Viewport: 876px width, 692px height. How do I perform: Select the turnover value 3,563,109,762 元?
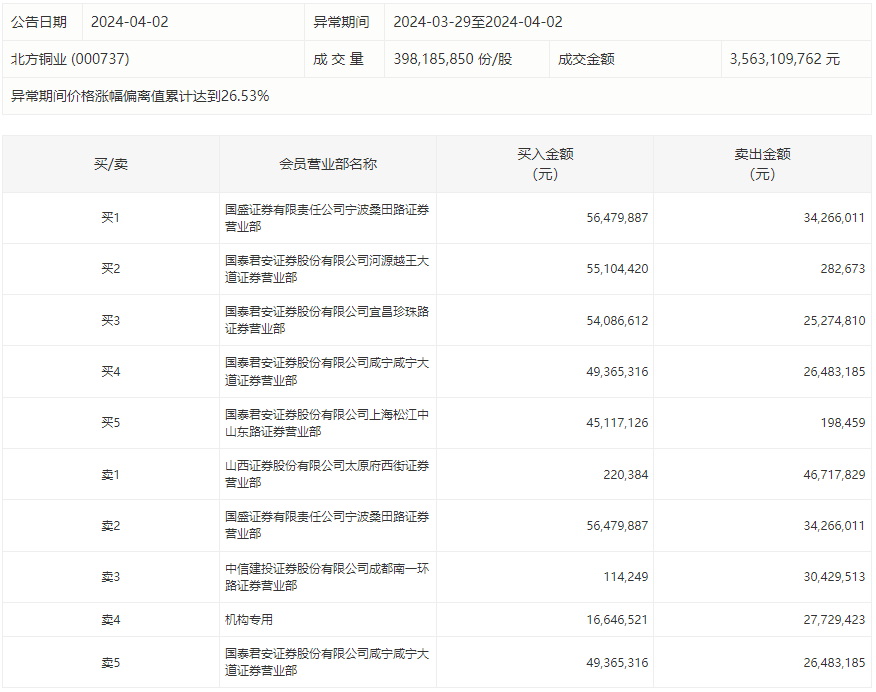[x=784, y=59]
